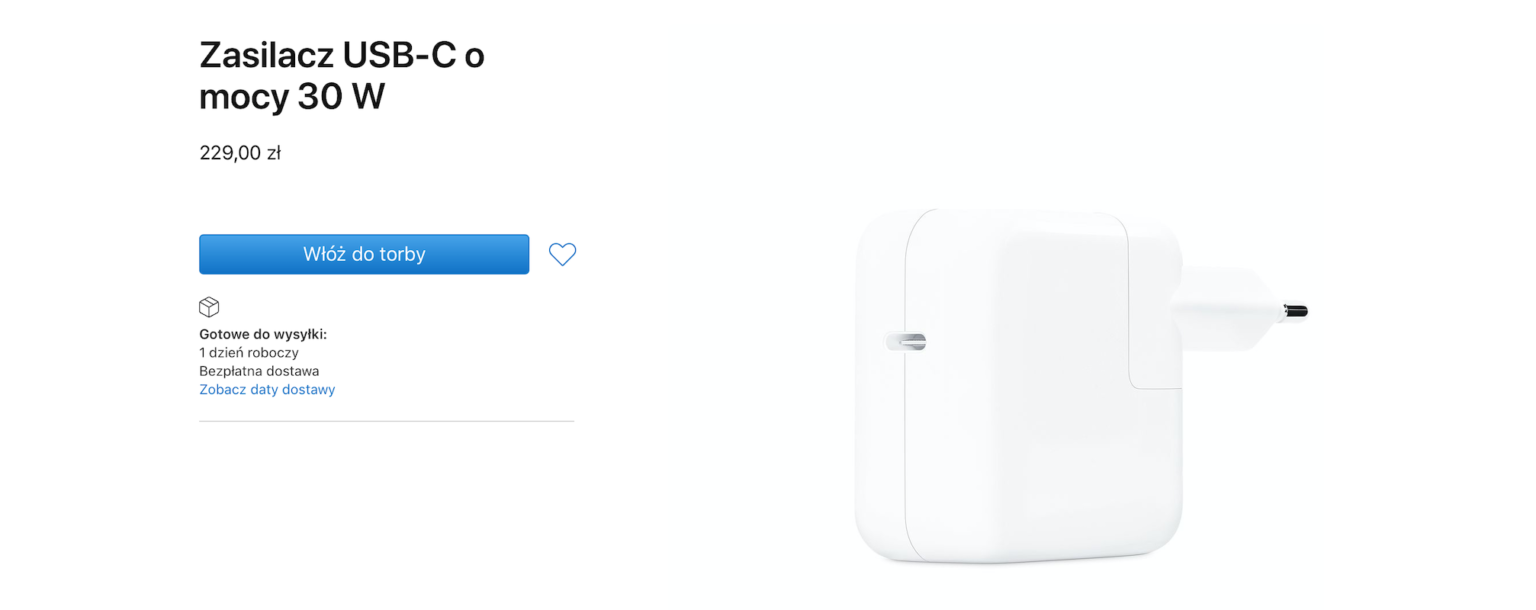Image resolution: width=1536 pixels, height=610 pixels.
Task: Click the heart icon to save to favorites
Action: [562, 255]
